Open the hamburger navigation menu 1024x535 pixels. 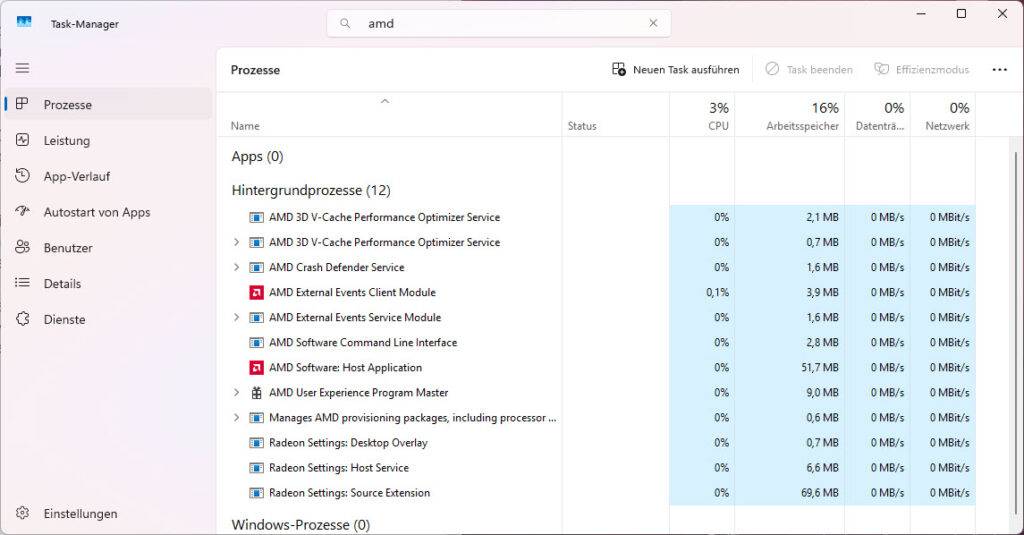point(22,68)
